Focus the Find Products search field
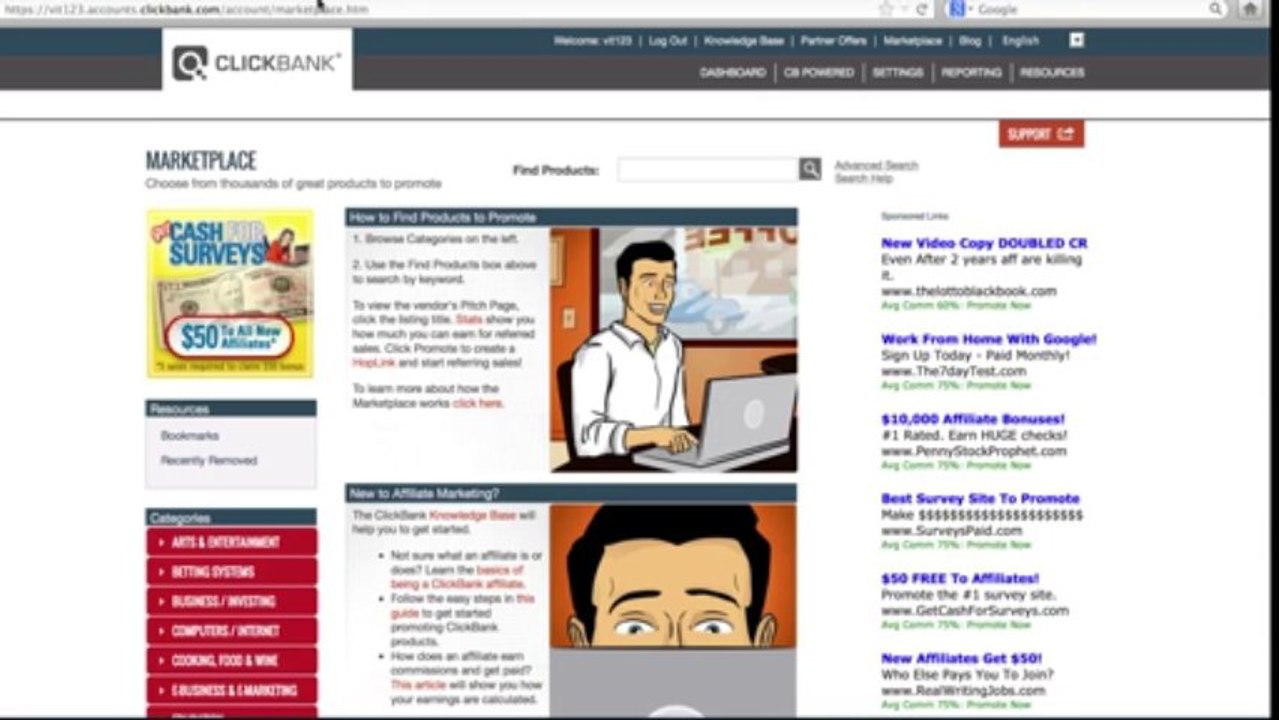This screenshot has width=1279, height=720. pos(708,169)
